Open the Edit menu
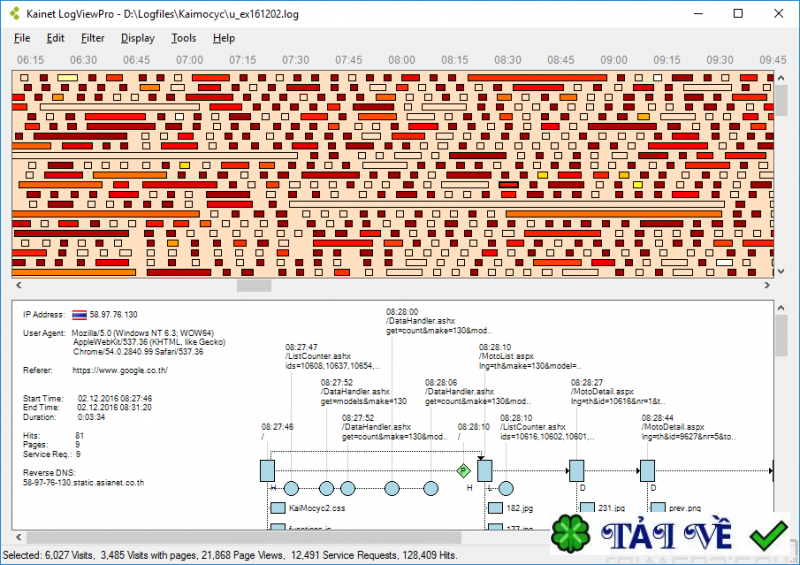This screenshot has height=565, width=800. click(56, 38)
